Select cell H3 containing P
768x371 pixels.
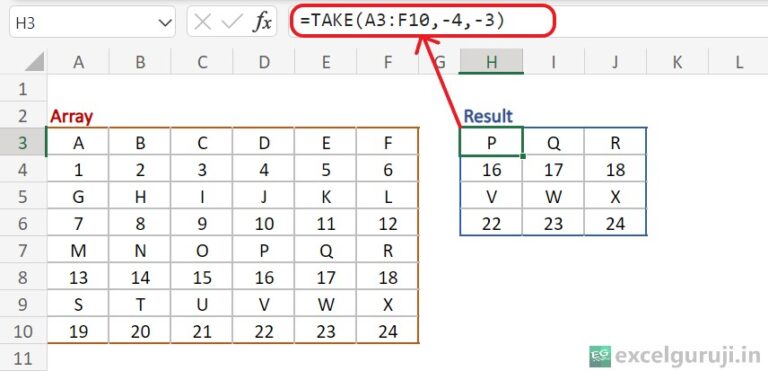[491, 143]
